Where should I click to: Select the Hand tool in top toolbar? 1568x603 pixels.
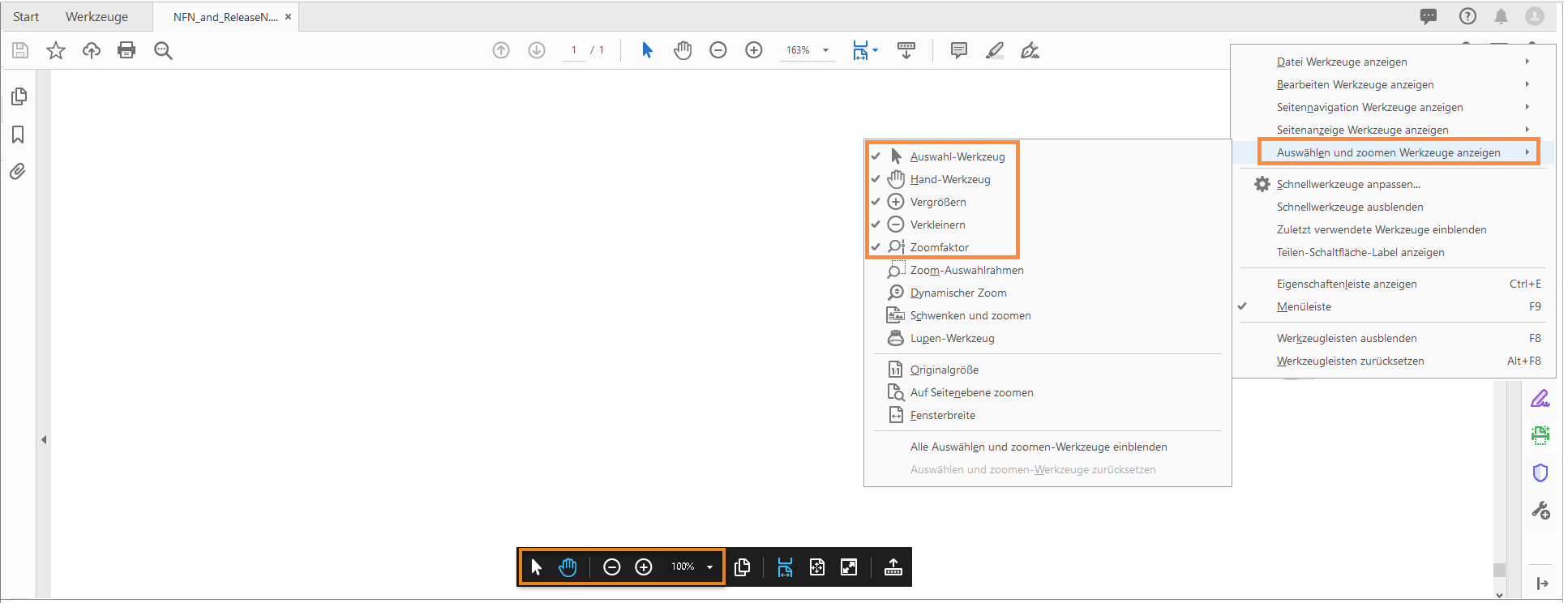point(683,50)
